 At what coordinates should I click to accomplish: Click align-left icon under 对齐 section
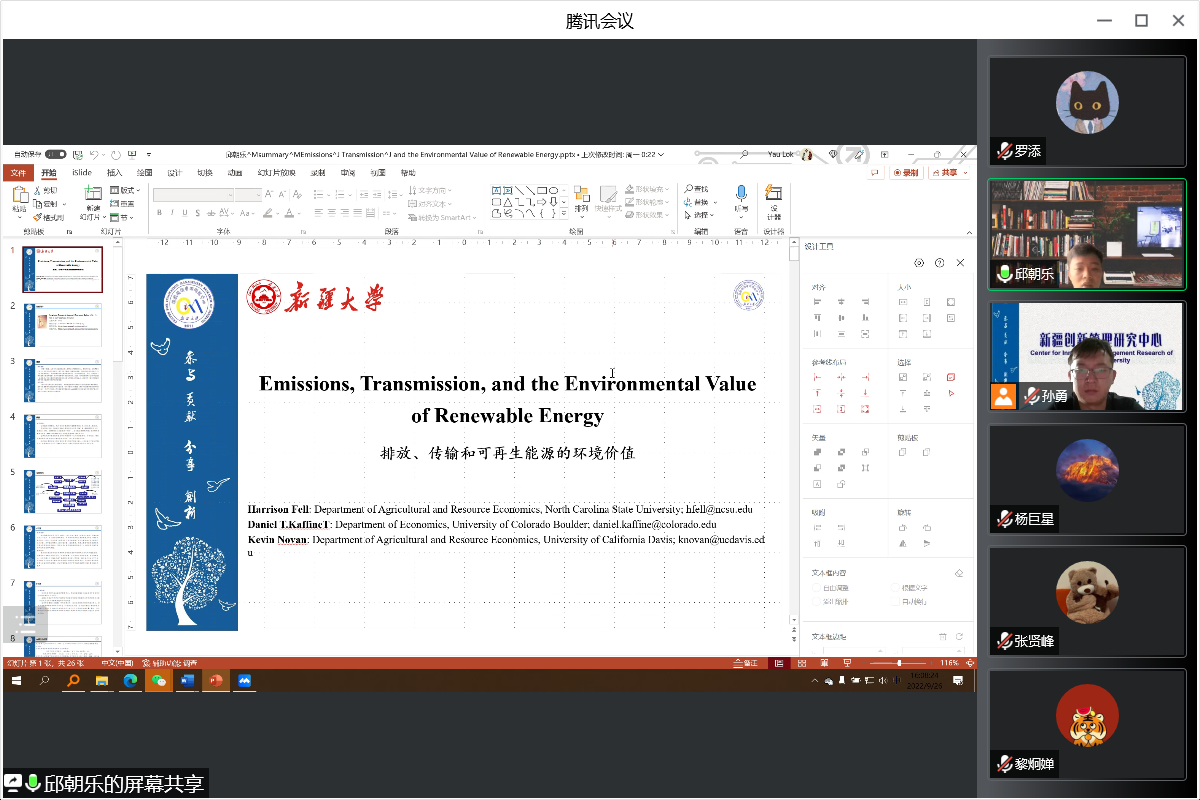tap(817, 302)
